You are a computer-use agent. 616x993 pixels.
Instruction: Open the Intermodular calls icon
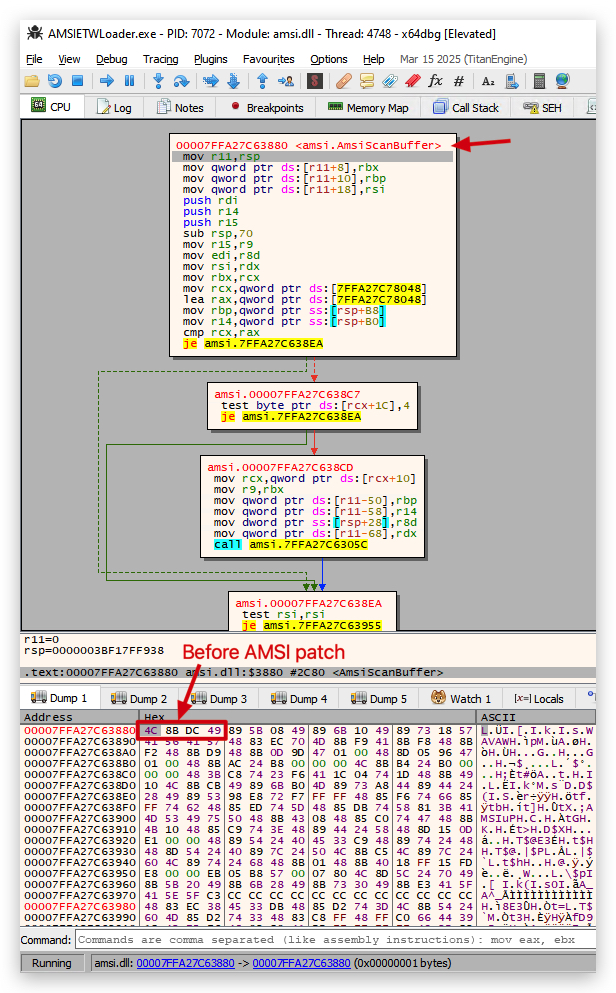pos(512,81)
